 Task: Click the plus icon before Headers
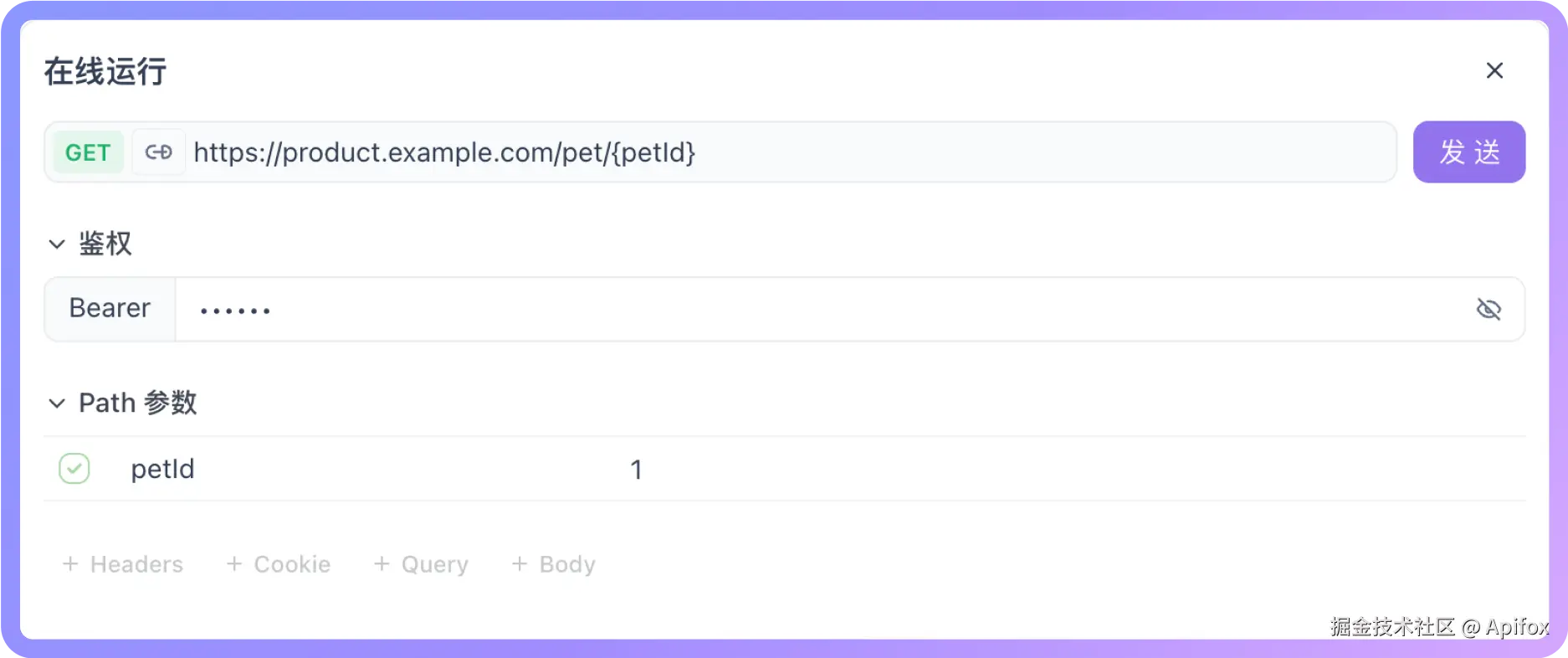click(x=71, y=564)
